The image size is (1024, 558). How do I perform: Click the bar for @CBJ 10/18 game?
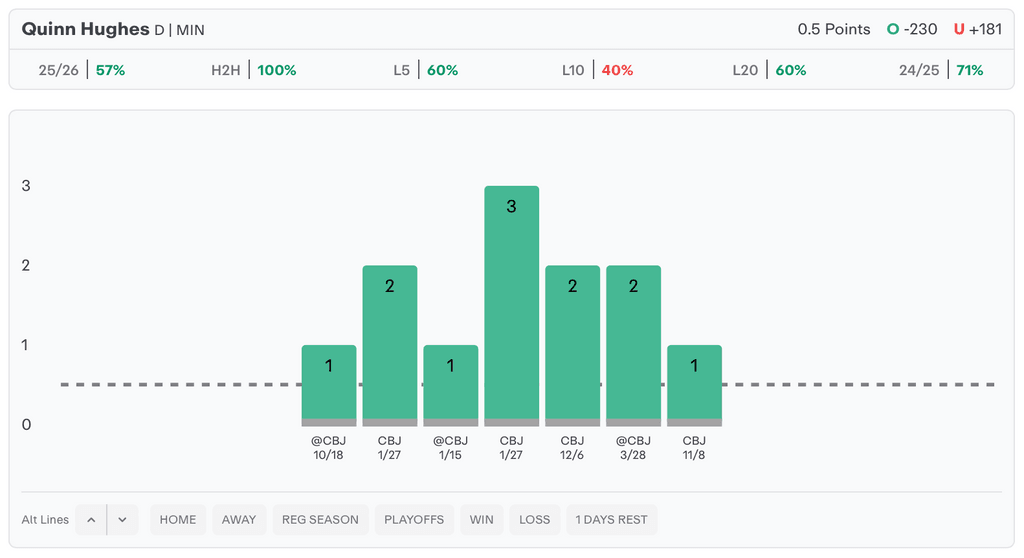[329, 385]
